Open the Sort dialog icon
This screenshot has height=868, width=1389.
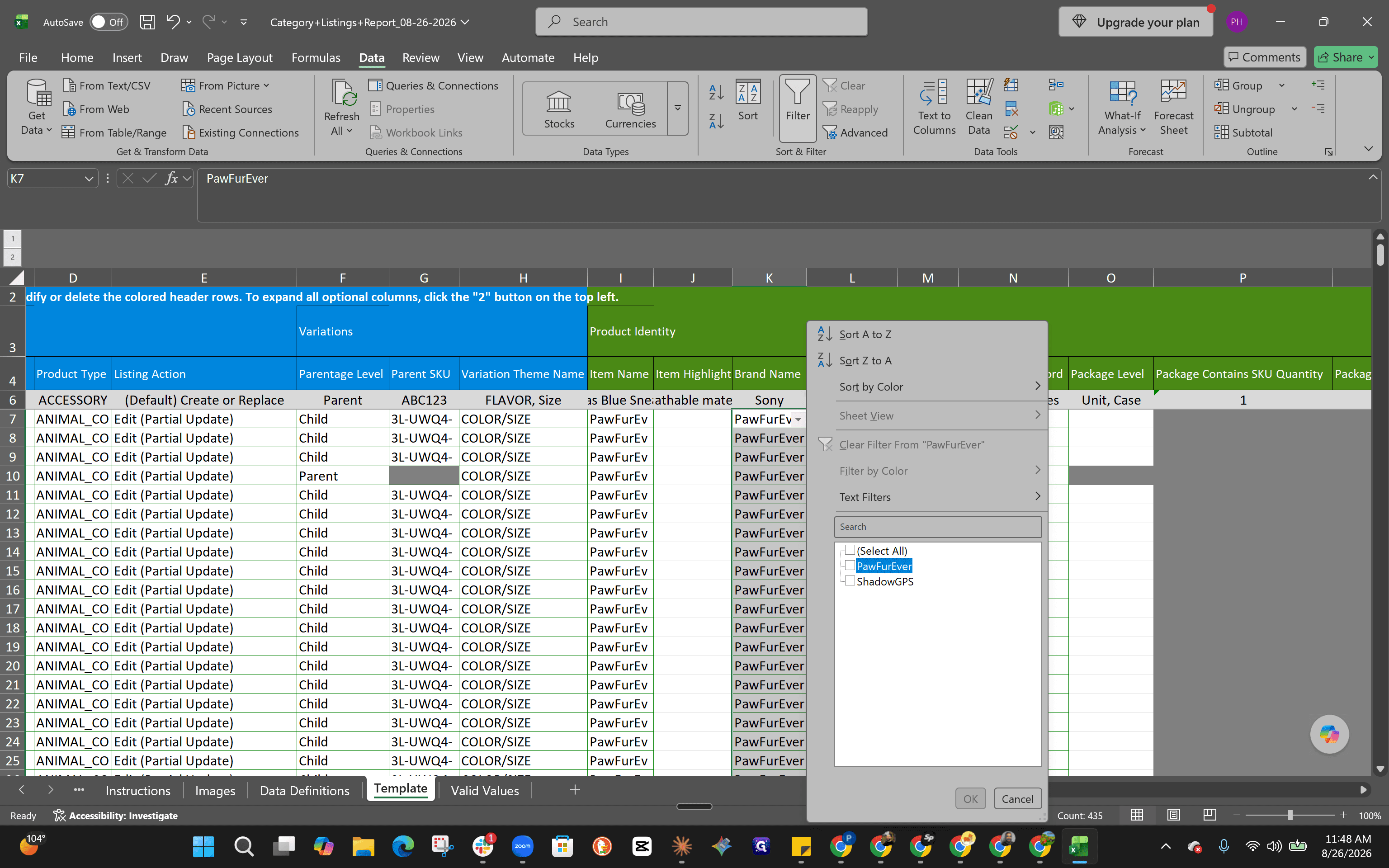(x=748, y=100)
